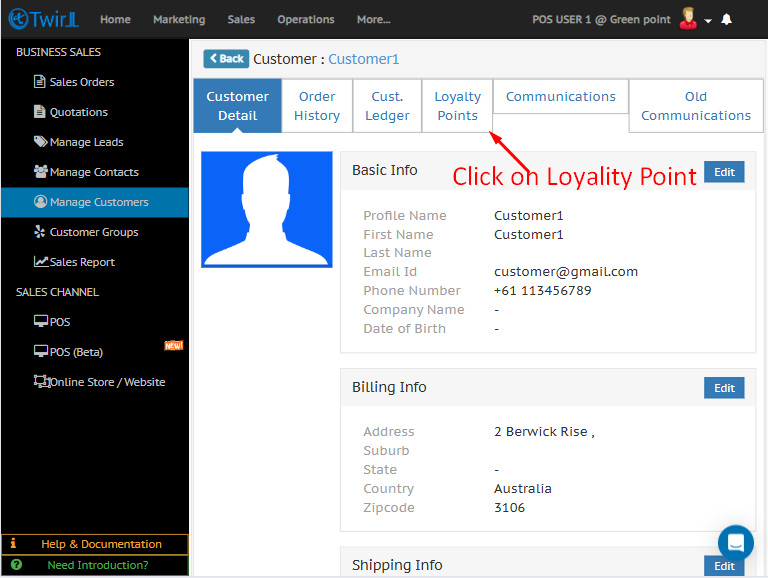Open Manage Contacts page
Image resolution: width=768 pixels, height=578 pixels.
(93, 172)
